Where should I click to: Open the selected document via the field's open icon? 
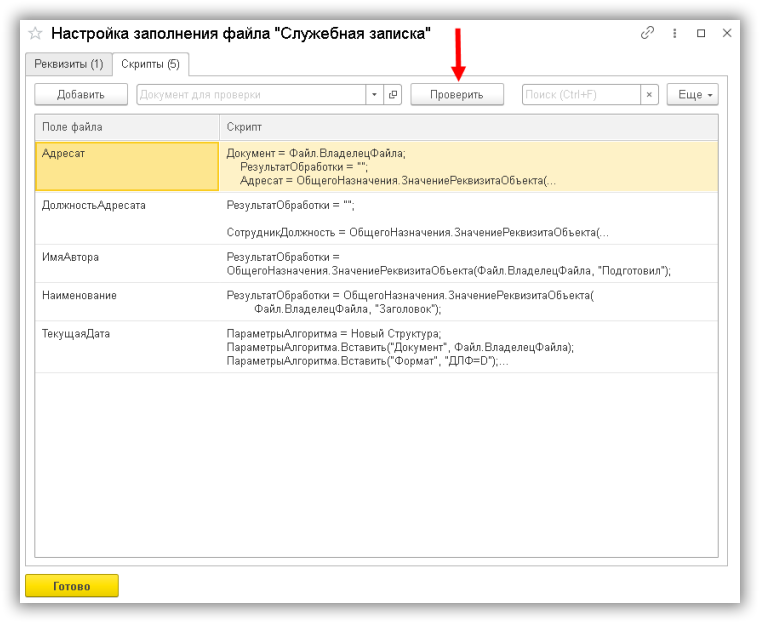coord(393,95)
